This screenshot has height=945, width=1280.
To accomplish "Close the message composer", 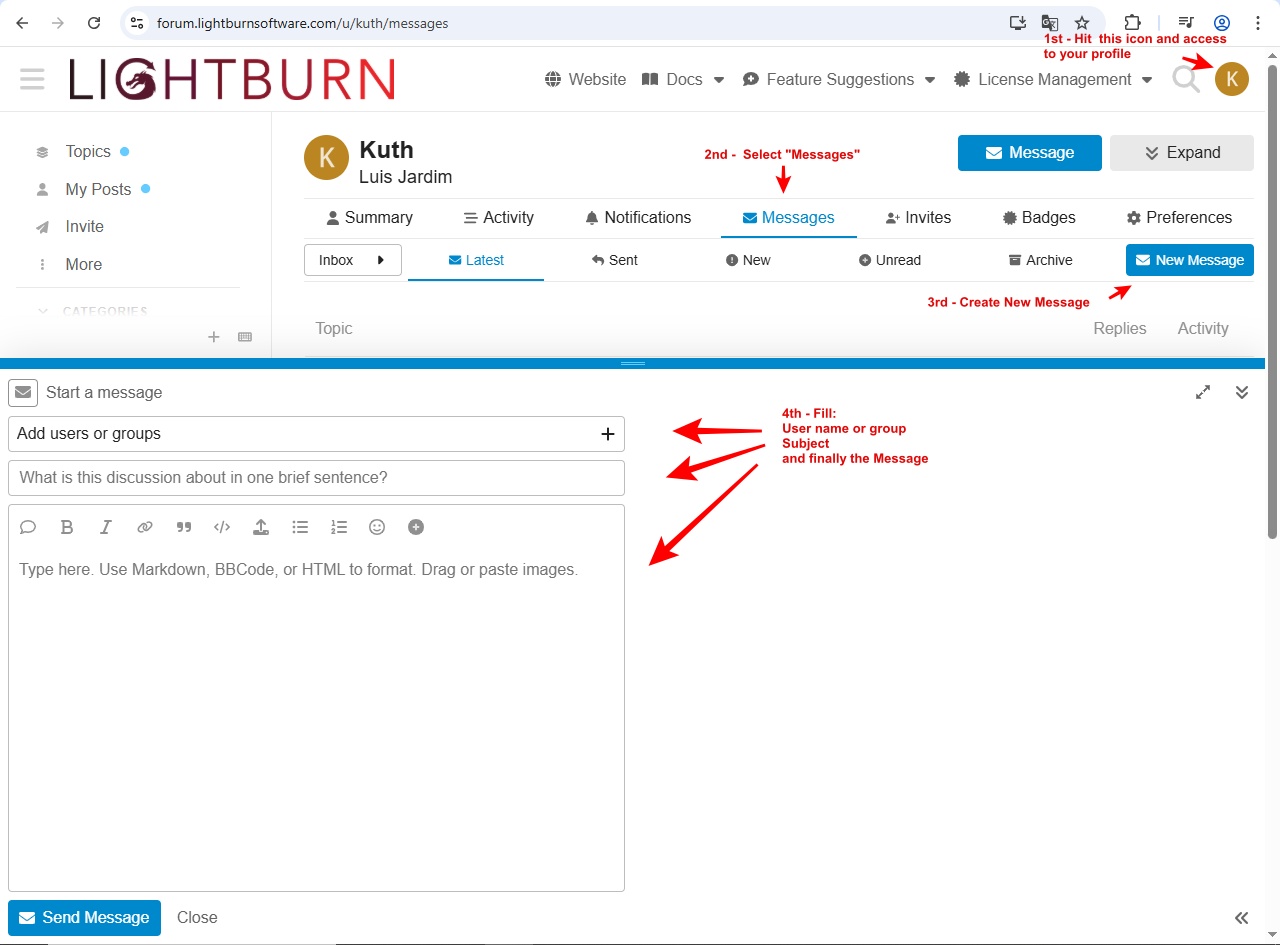I will (x=197, y=918).
